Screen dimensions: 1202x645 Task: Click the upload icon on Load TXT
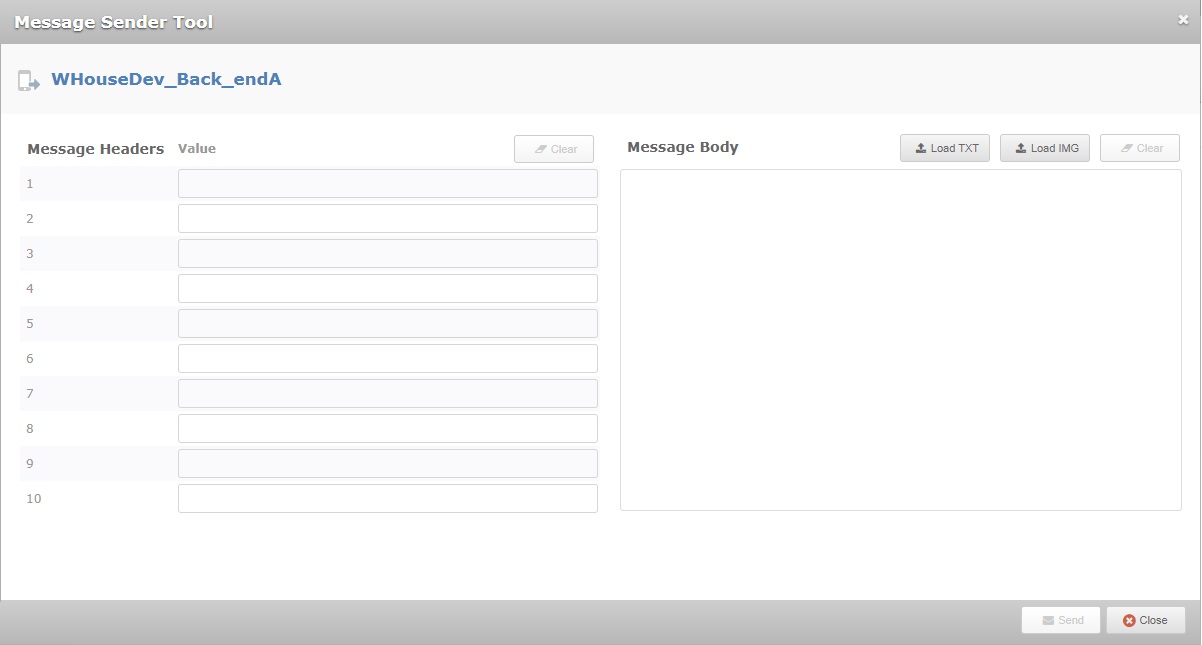(921, 147)
